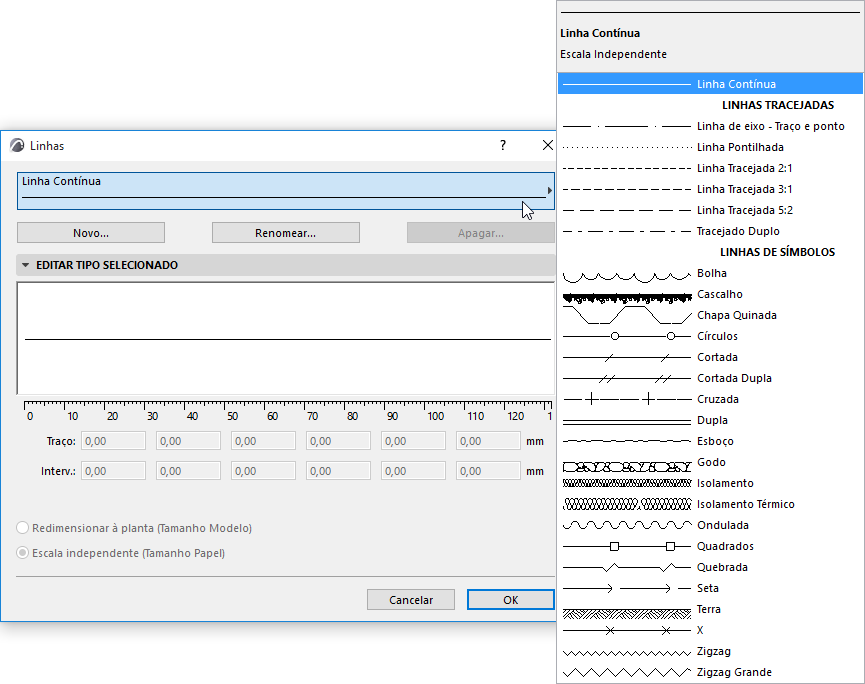This screenshot has height=684, width=865.
Task: Select Escala independente (Tamanho Papel) radio option
Action: click(x=23, y=553)
